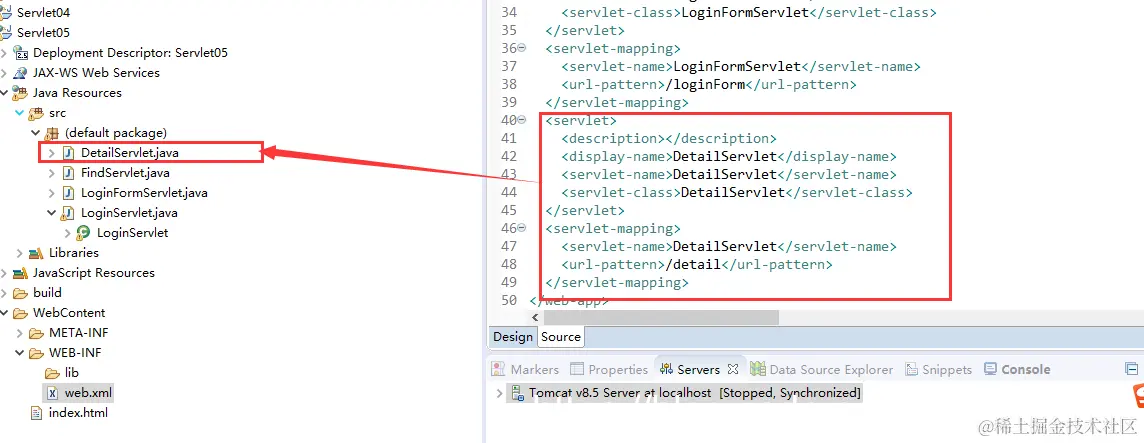Switch to the Design tab

(513, 336)
